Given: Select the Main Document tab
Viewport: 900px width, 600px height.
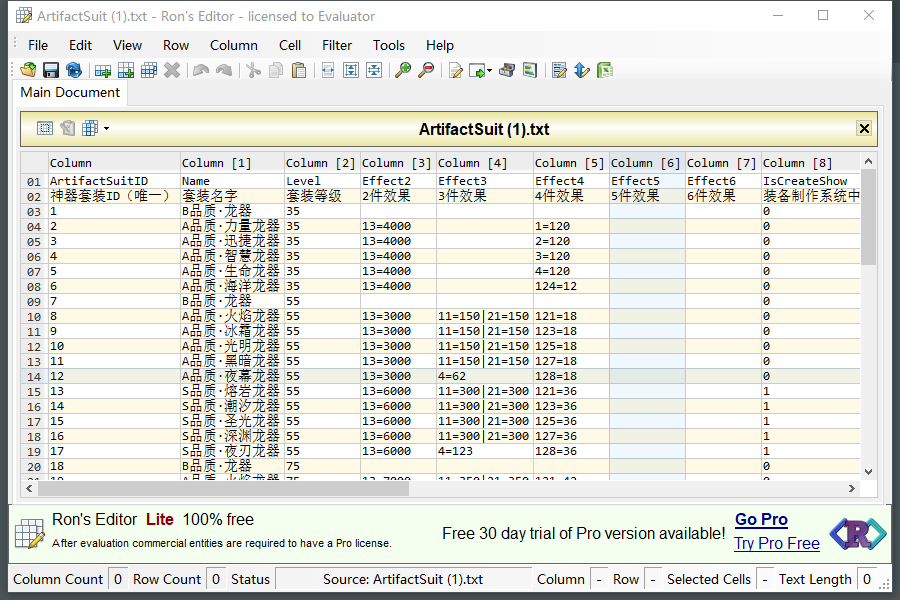Looking at the screenshot, I should (x=70, y=92).
